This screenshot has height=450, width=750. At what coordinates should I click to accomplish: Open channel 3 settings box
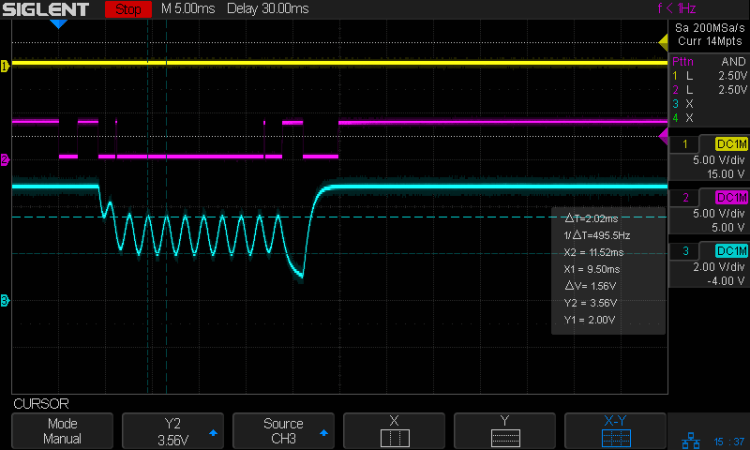click(x=709, y=266)
